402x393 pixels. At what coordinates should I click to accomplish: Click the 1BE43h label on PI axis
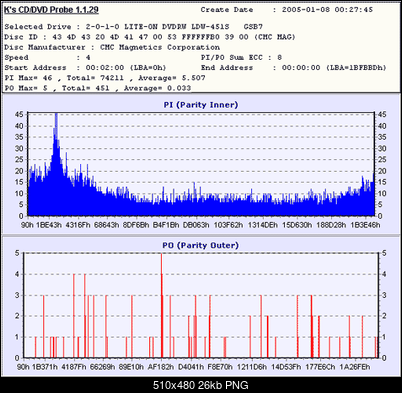(49, 225)
